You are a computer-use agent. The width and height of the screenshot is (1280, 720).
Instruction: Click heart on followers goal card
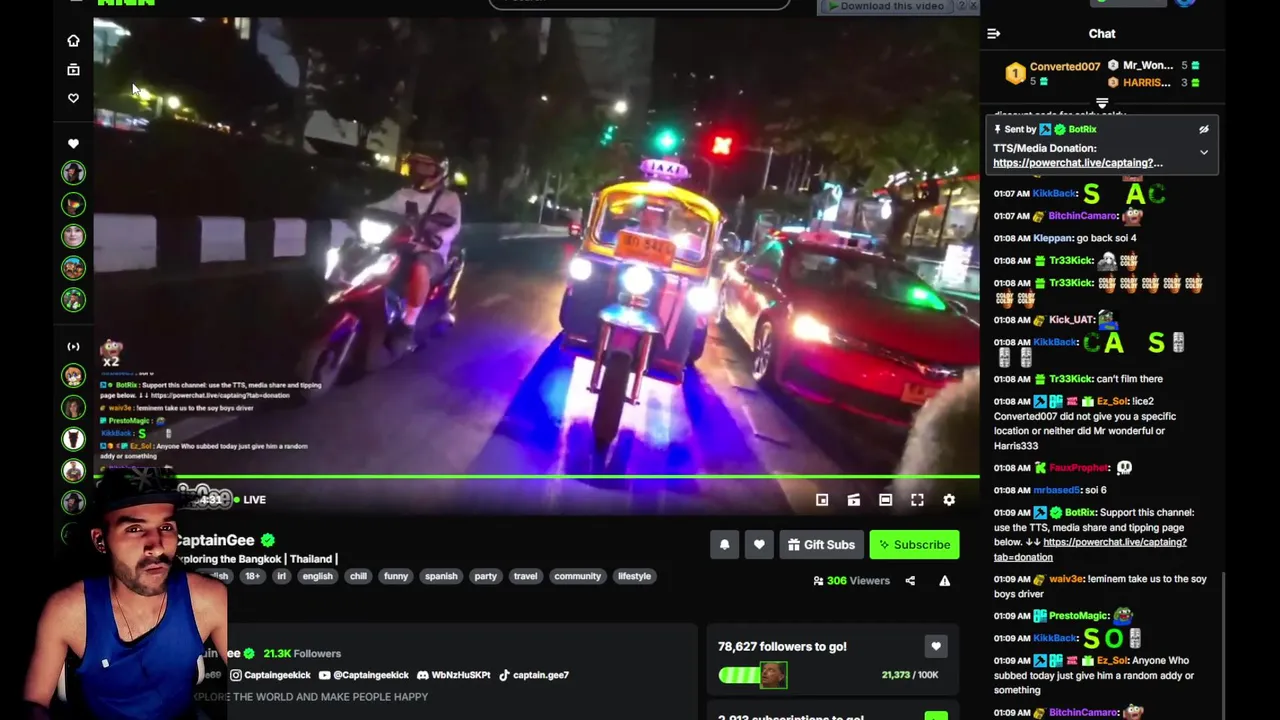tap(936, 647)
